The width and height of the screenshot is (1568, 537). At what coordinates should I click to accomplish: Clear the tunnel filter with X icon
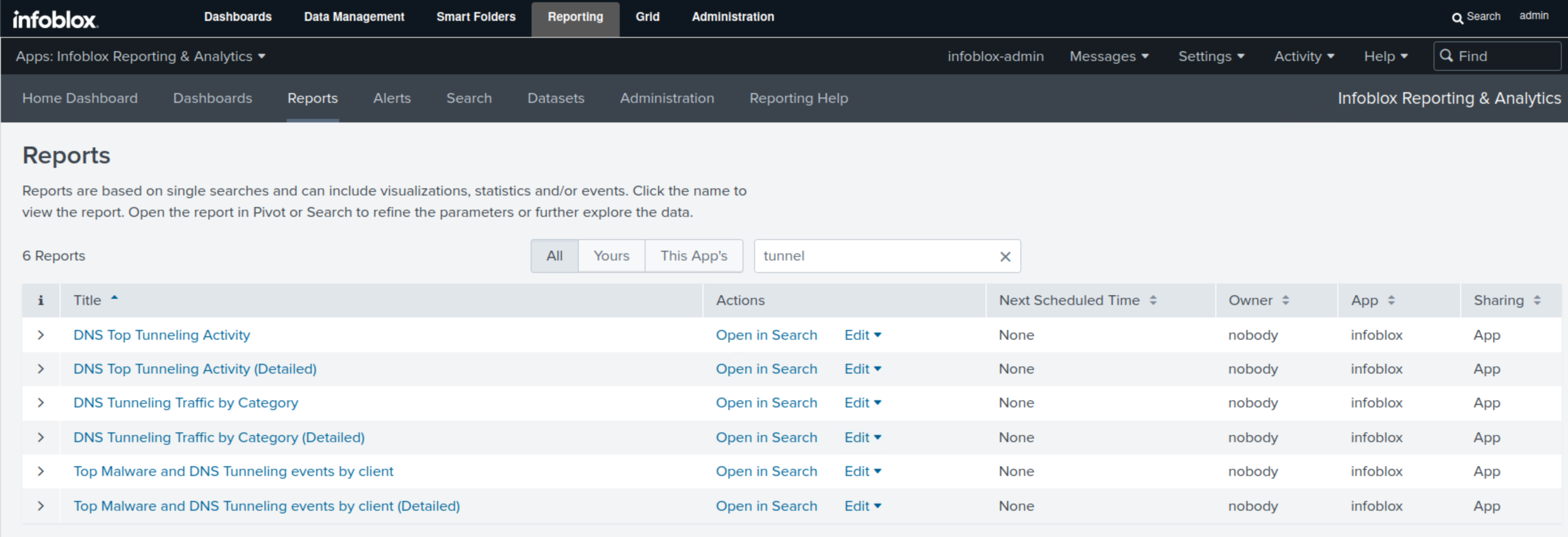coord(1005,256)
